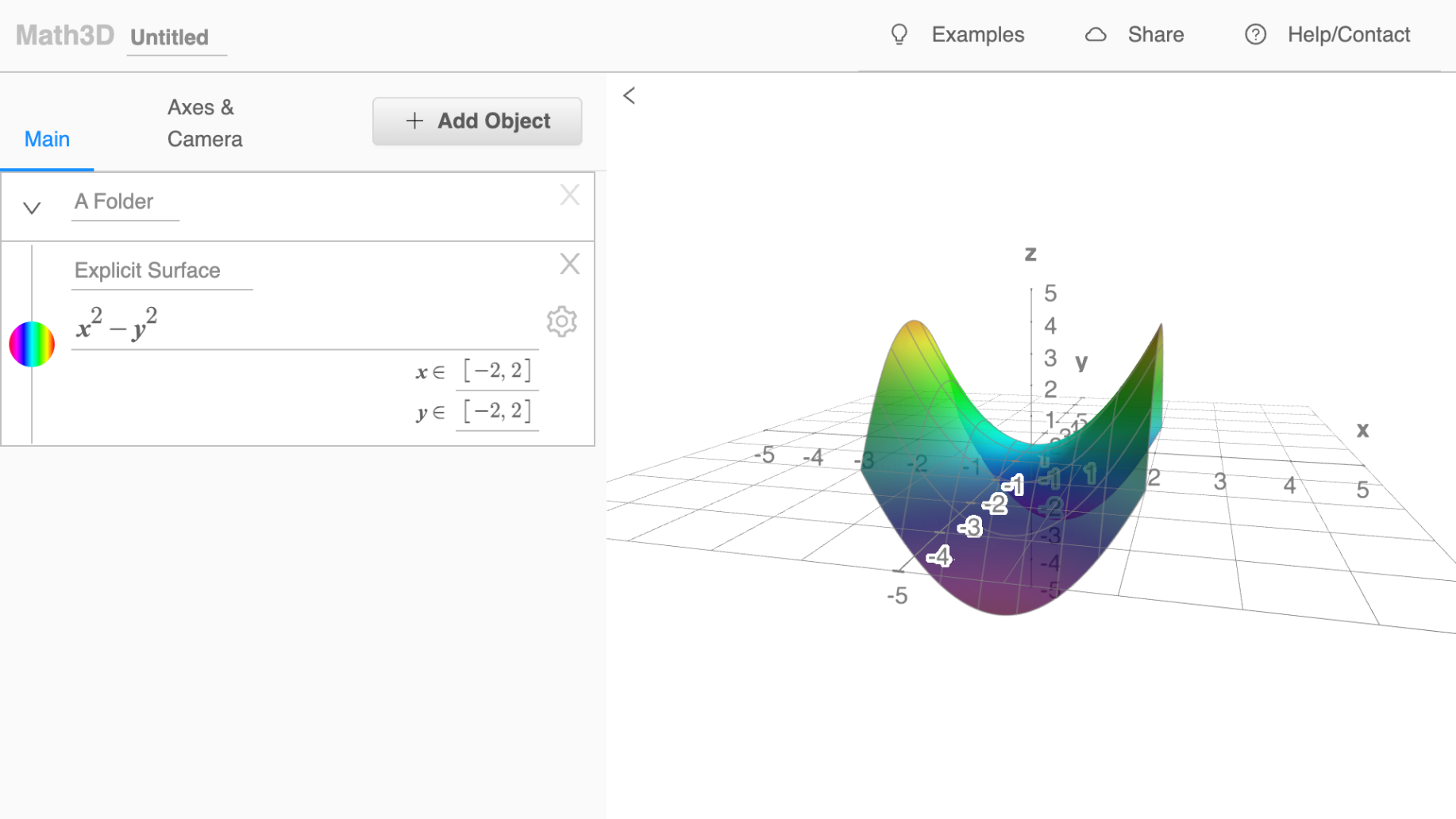Click the question mark Help icon
Image resolution: width=1456 pixels, height=819 pixels.
(1255, 35)
